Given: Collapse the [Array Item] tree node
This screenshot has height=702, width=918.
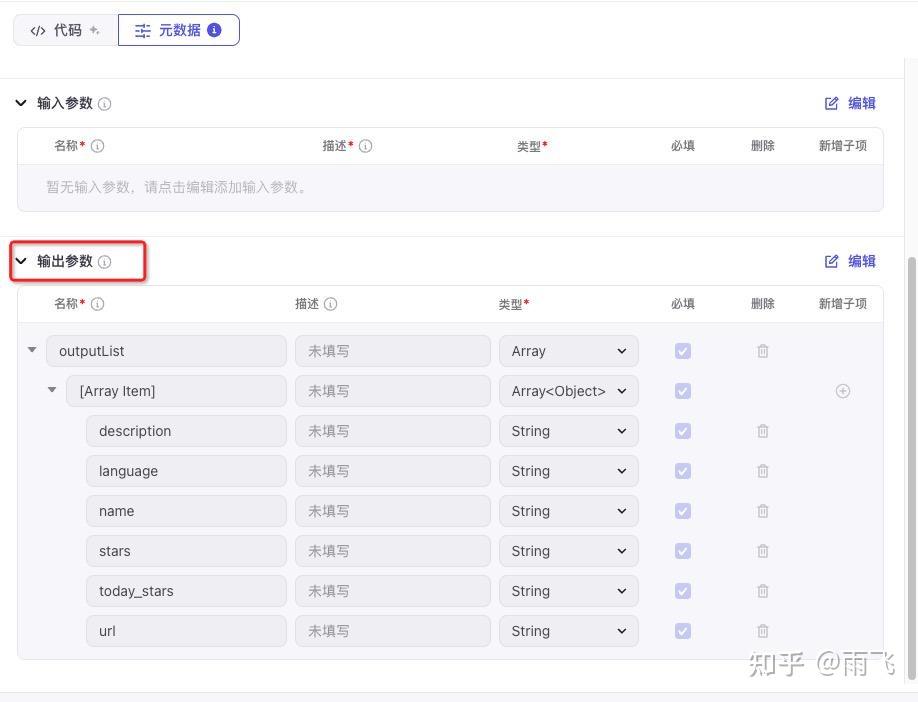Looking at the screenshot, I should tap(52, 391).
